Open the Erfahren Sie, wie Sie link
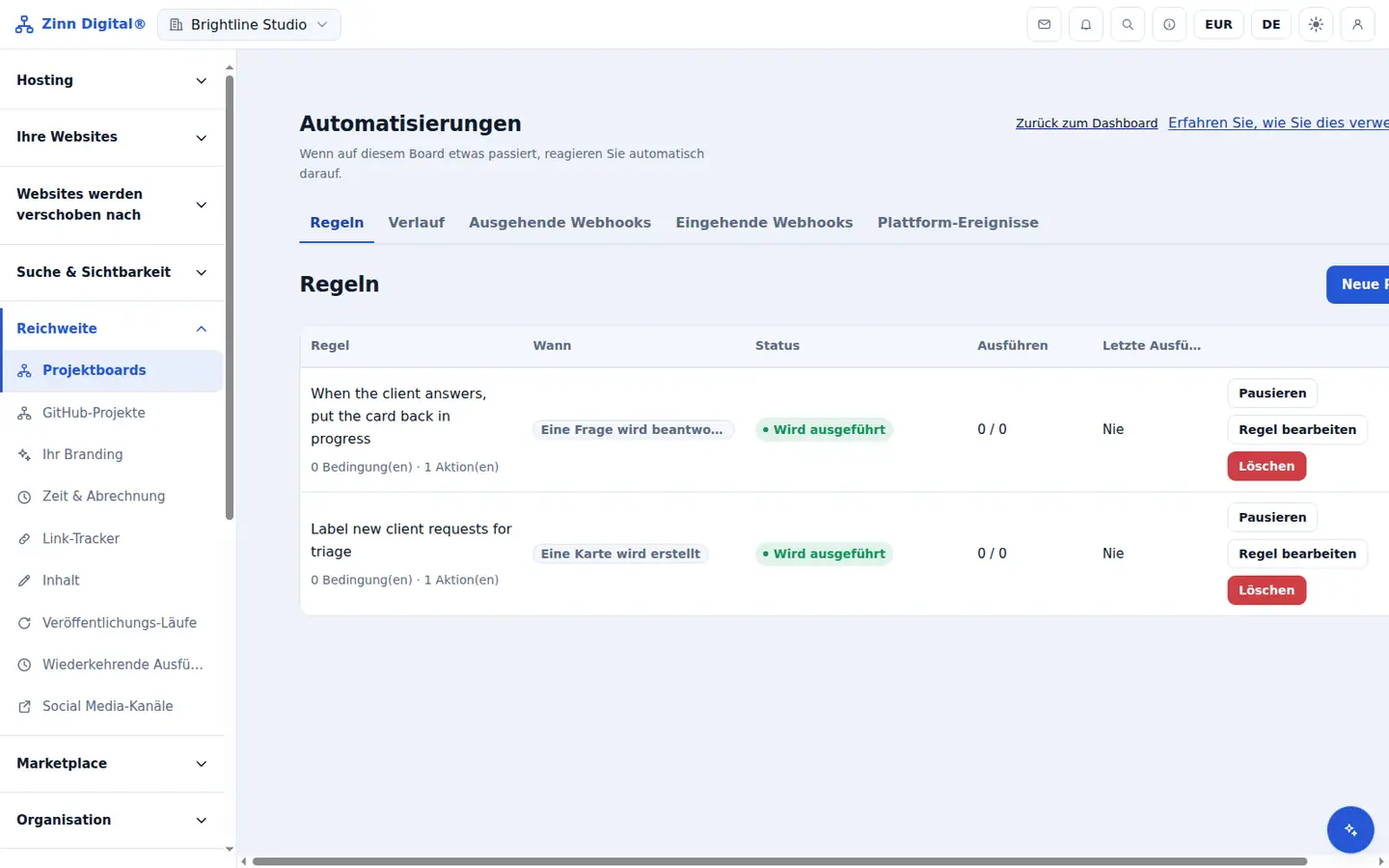Screen dimensions: 1389x868 (1278, 122)
